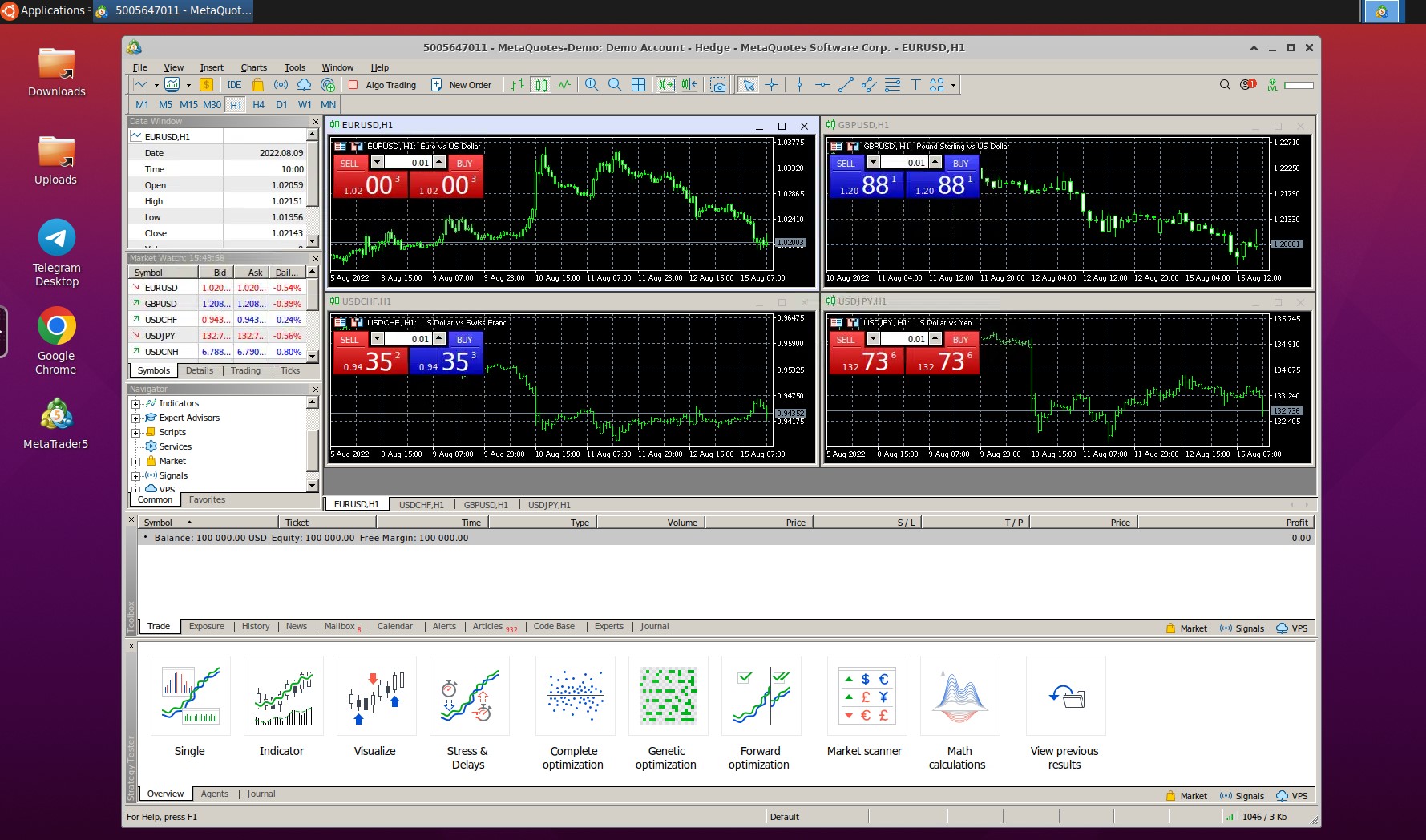Click the New Order button
1426x840 pixels.
click(x=462, y=85)
